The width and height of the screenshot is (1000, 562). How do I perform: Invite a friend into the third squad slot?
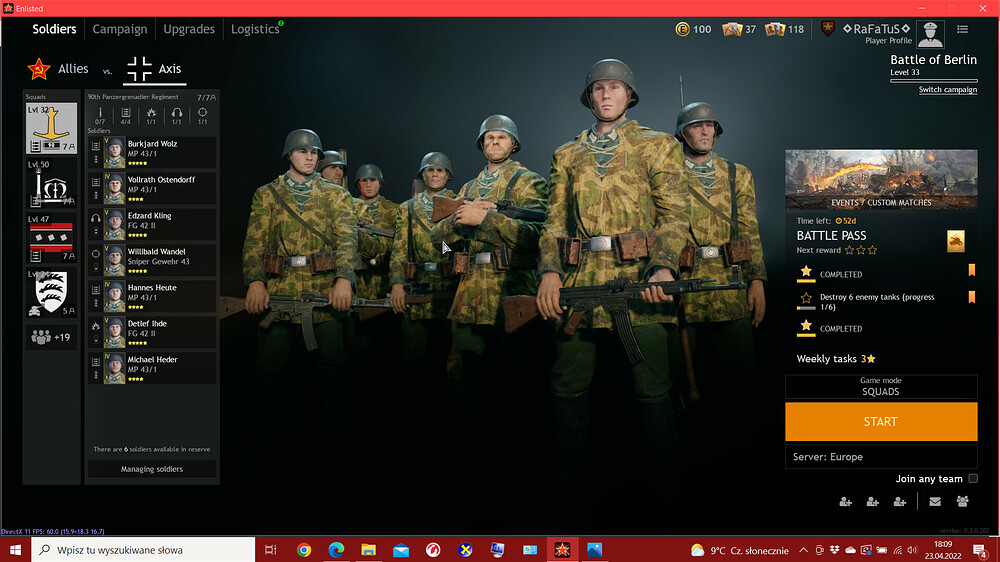pyautogui.click(x=900, y=502)
